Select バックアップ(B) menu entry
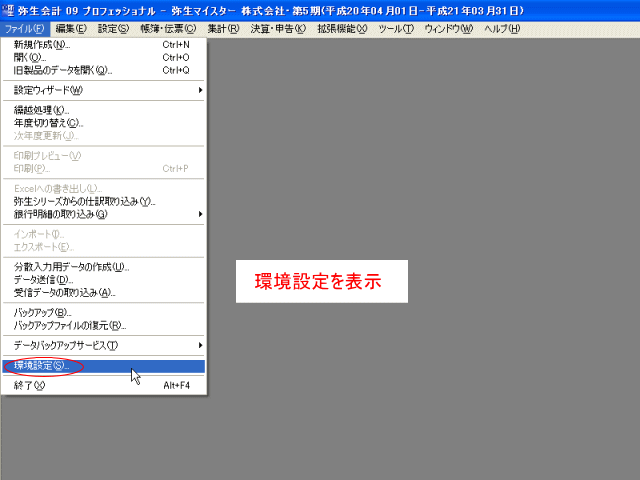Screen dimensions: 640x480 click(x=104, y=313)
